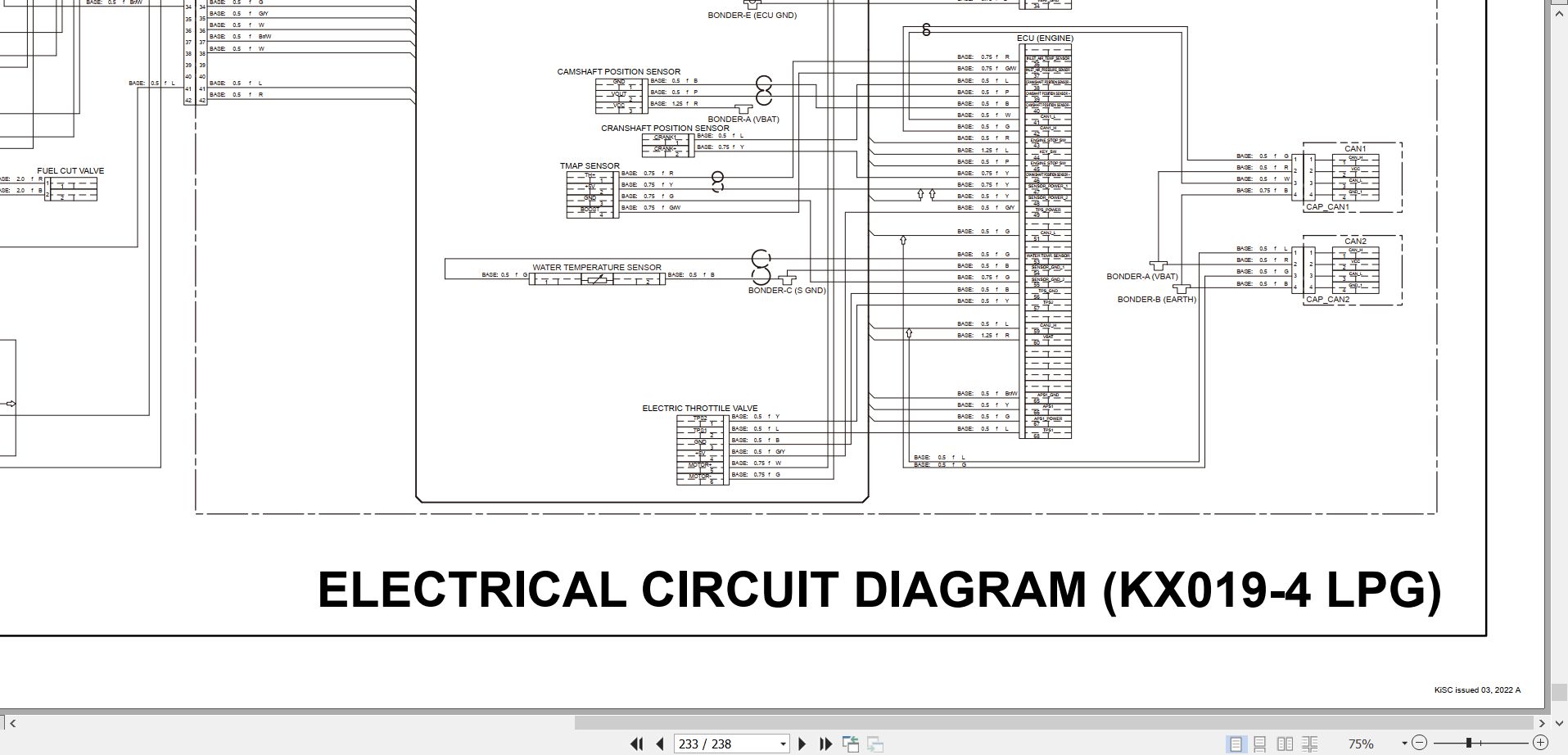Click the BONDER-E (ECU GND) label

point(752,16)
